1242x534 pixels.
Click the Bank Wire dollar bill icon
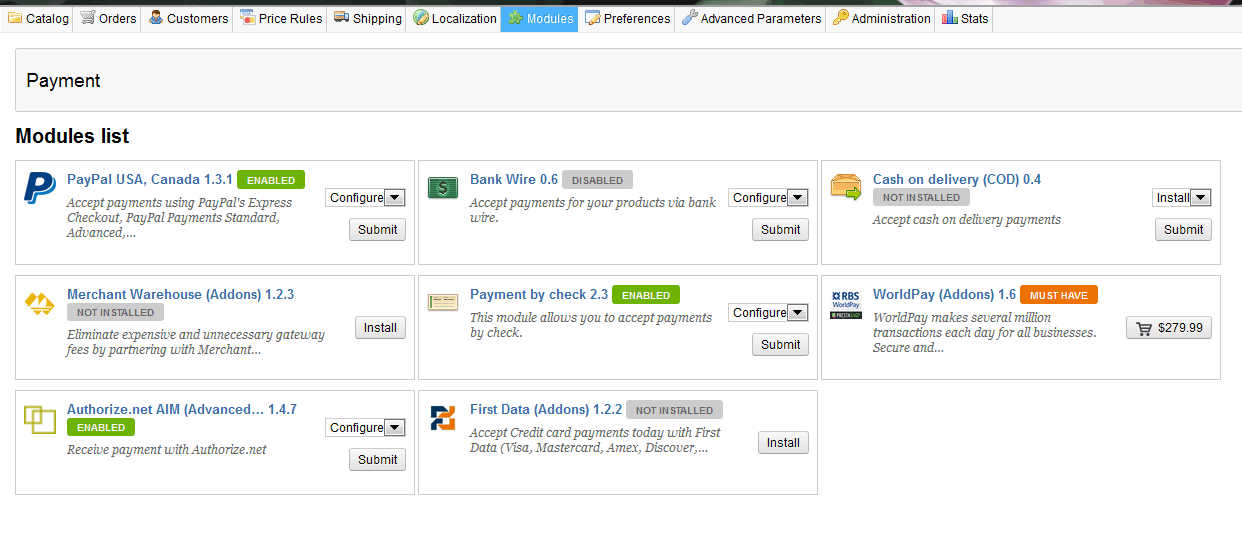click(443, 187)
